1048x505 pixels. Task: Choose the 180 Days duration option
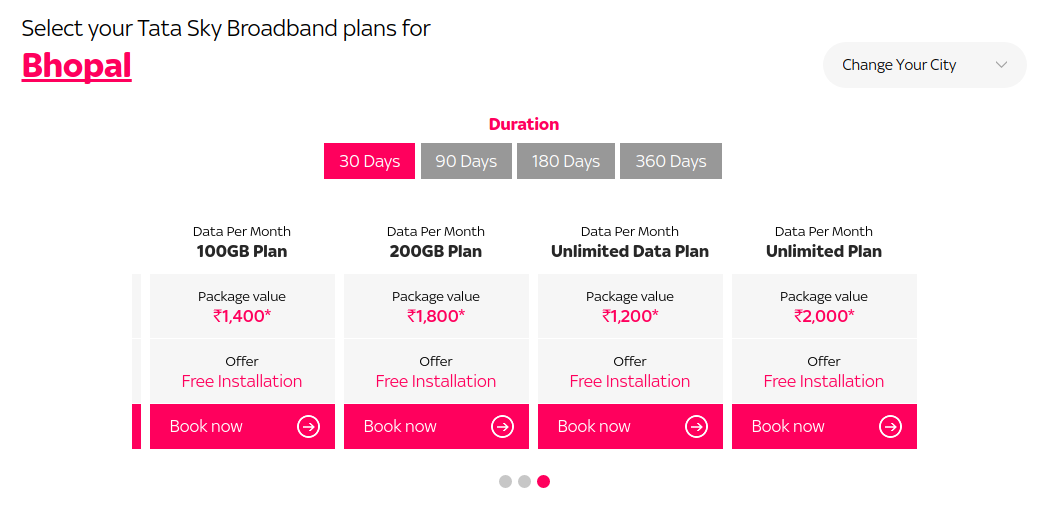coord(566,161)
